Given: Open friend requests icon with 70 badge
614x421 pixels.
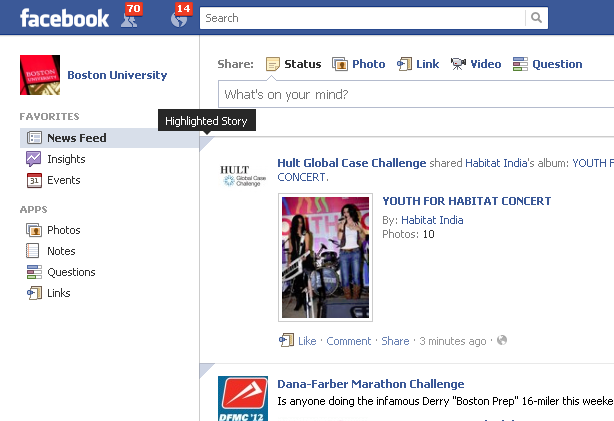Looking at the screenshot, I should 128,19.
